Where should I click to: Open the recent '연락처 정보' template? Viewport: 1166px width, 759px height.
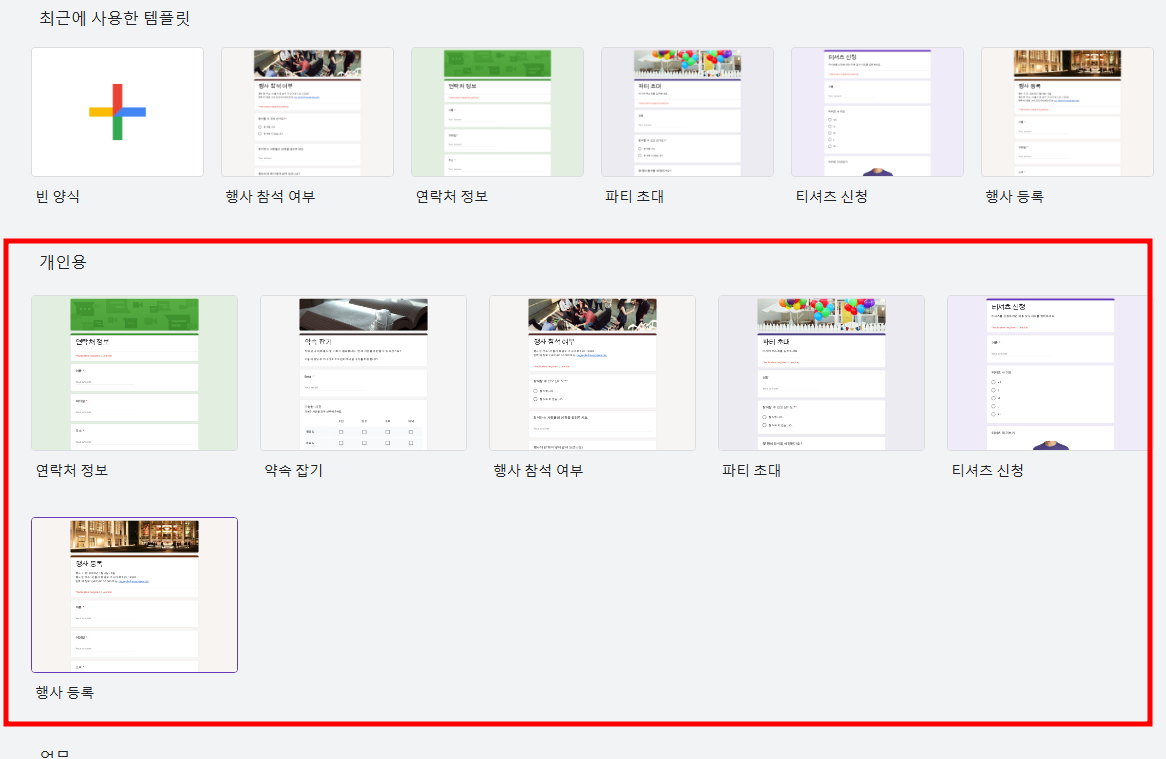[497, 111]
